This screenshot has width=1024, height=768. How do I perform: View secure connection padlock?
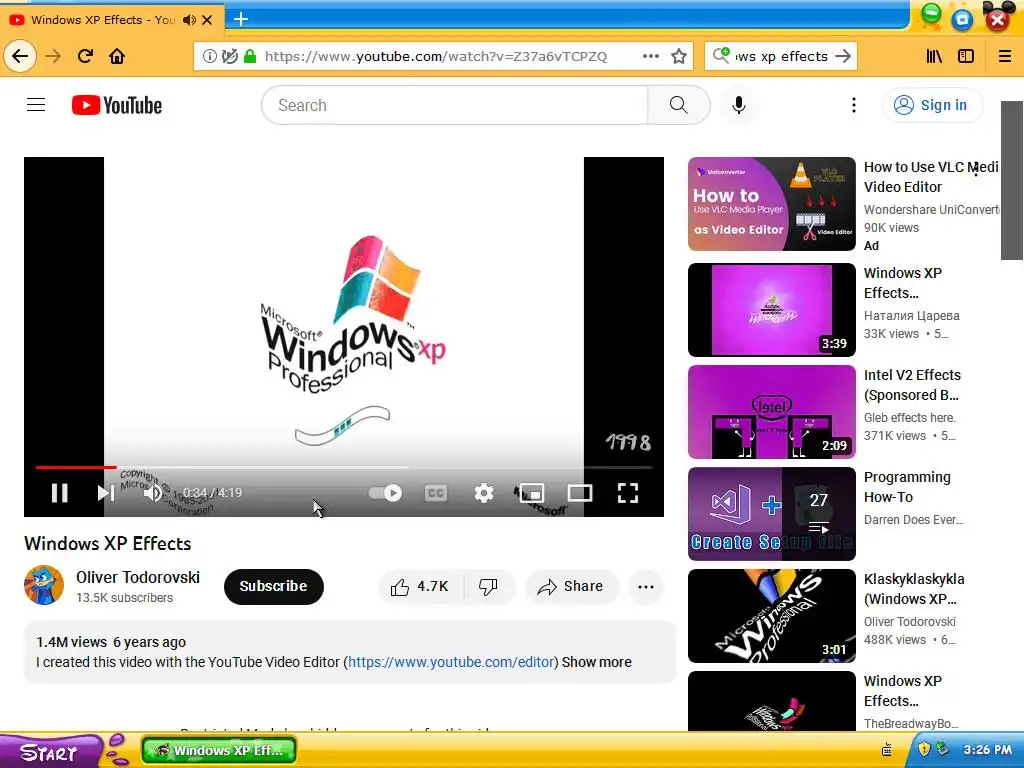[x=249, y=56]
